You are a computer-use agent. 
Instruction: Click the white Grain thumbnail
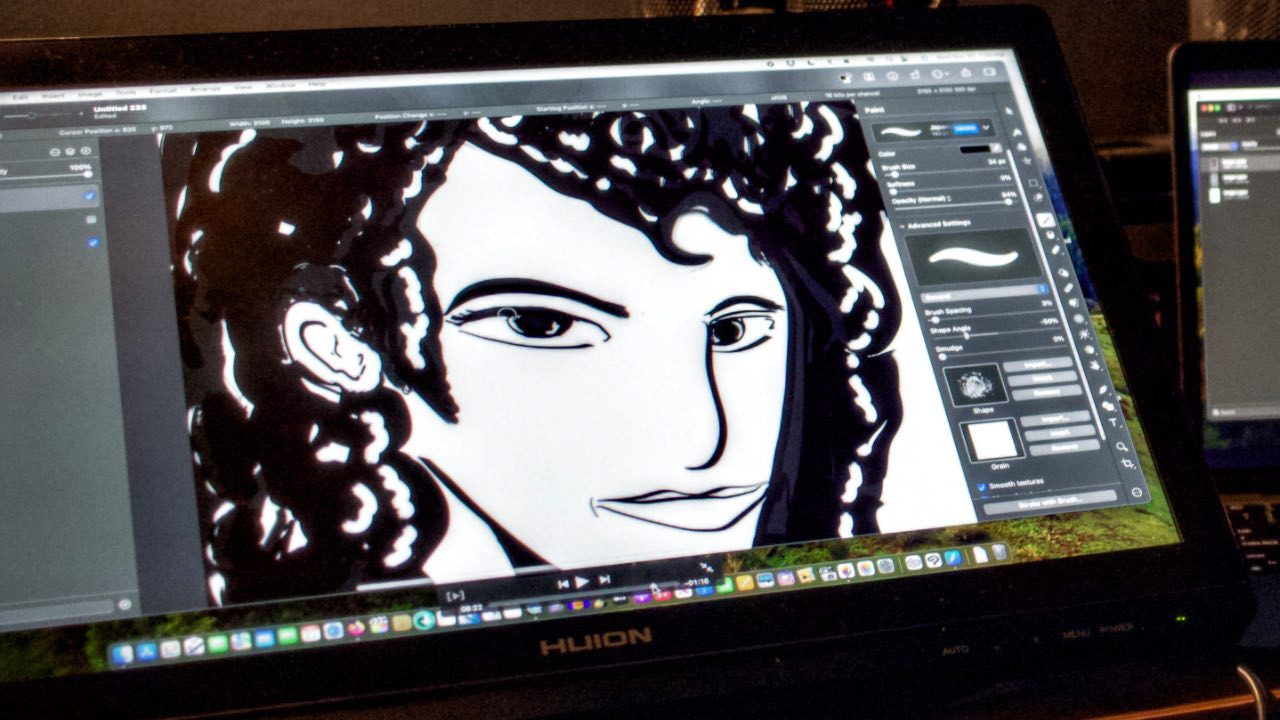click(x=993, y=439)
